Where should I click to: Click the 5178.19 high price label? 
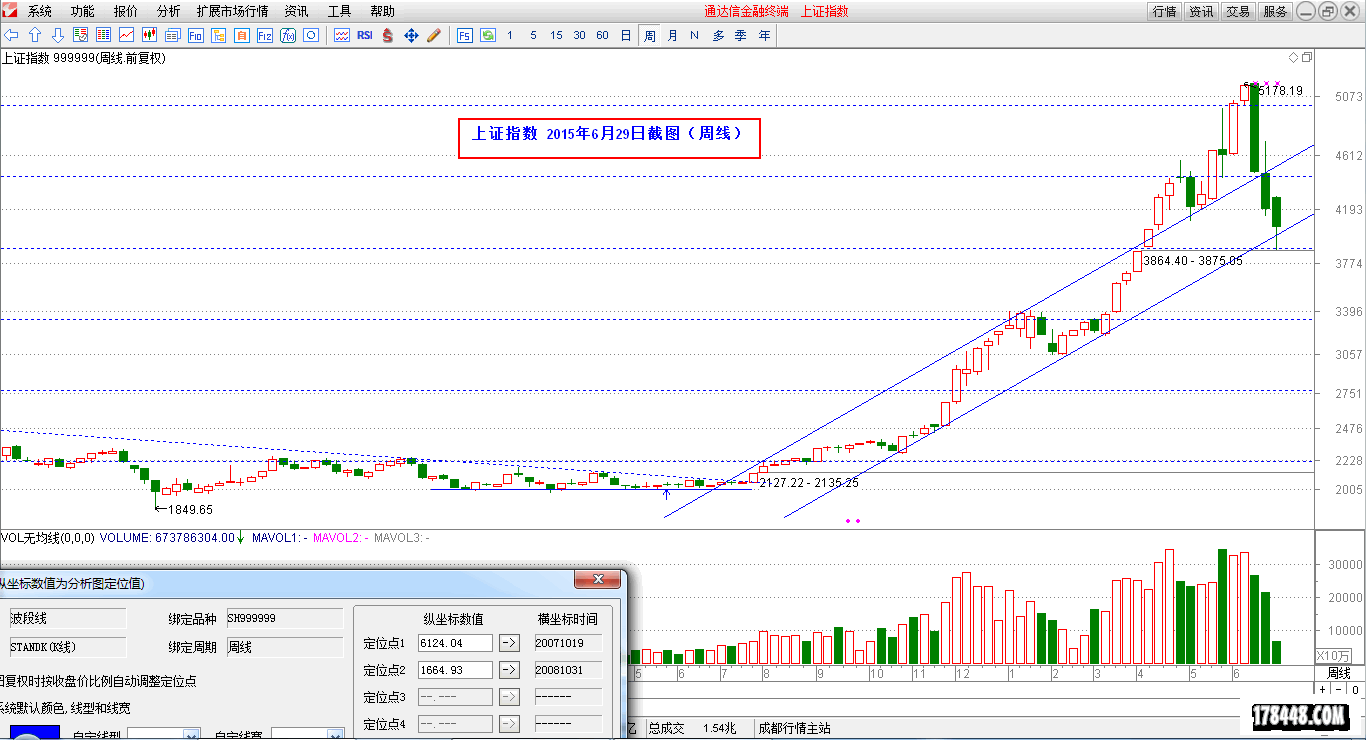coord(1281,91)
